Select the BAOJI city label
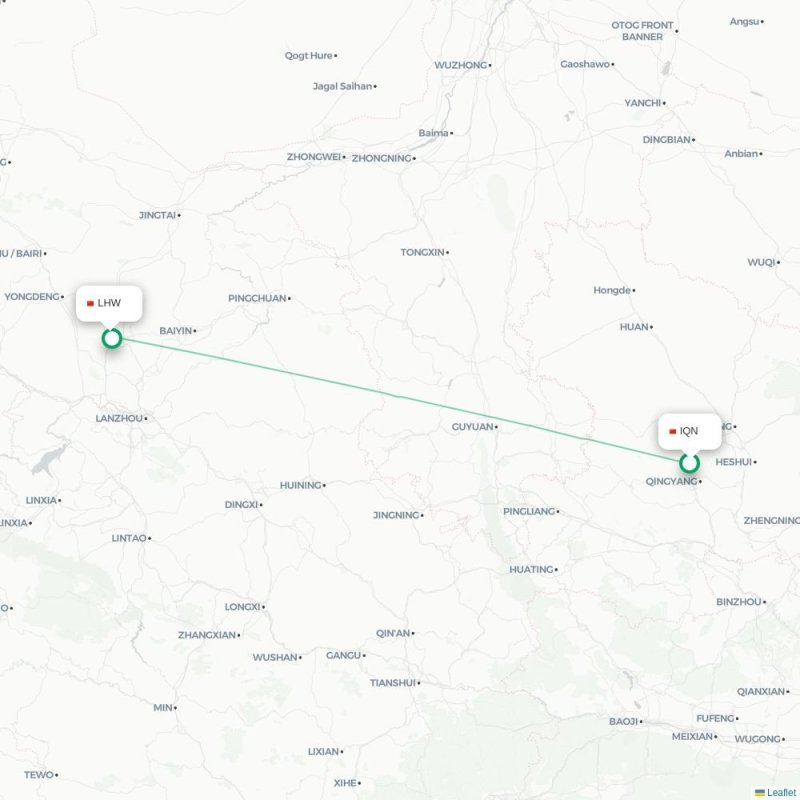The width and height of the screenshot is (800, 800). coord(623,721)
